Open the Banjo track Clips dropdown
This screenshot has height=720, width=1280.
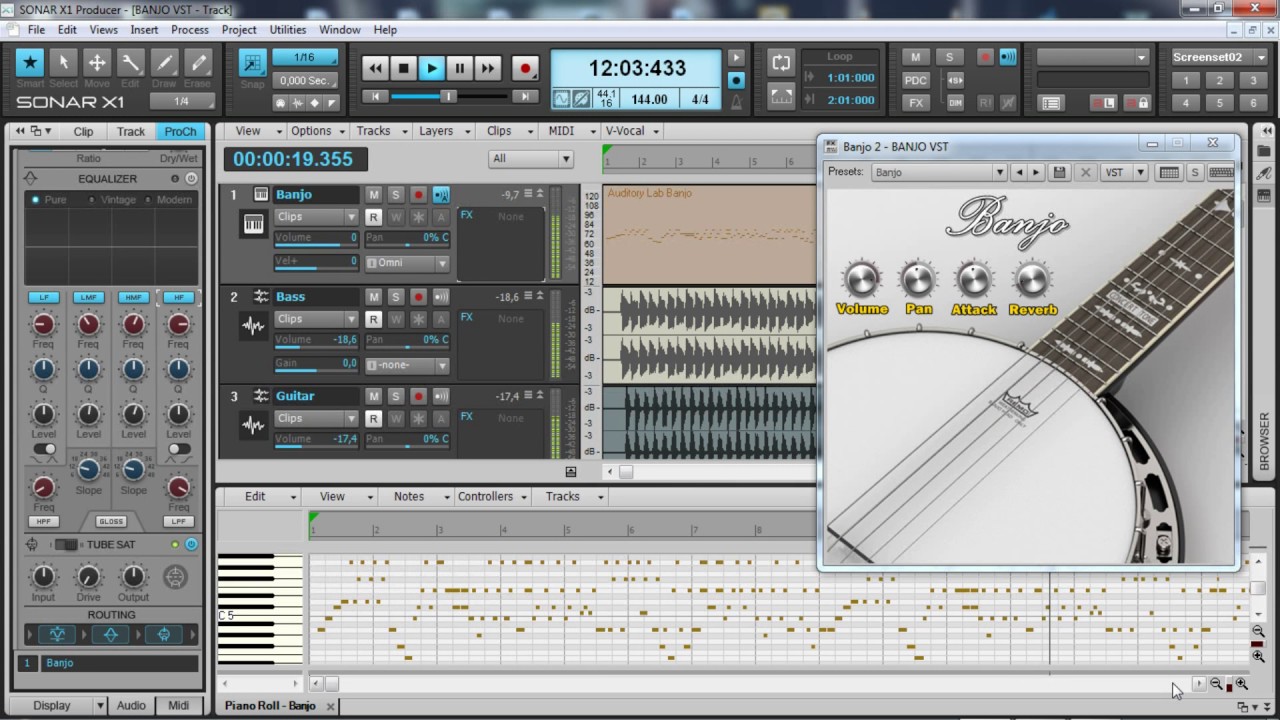(x=316, y=217)
